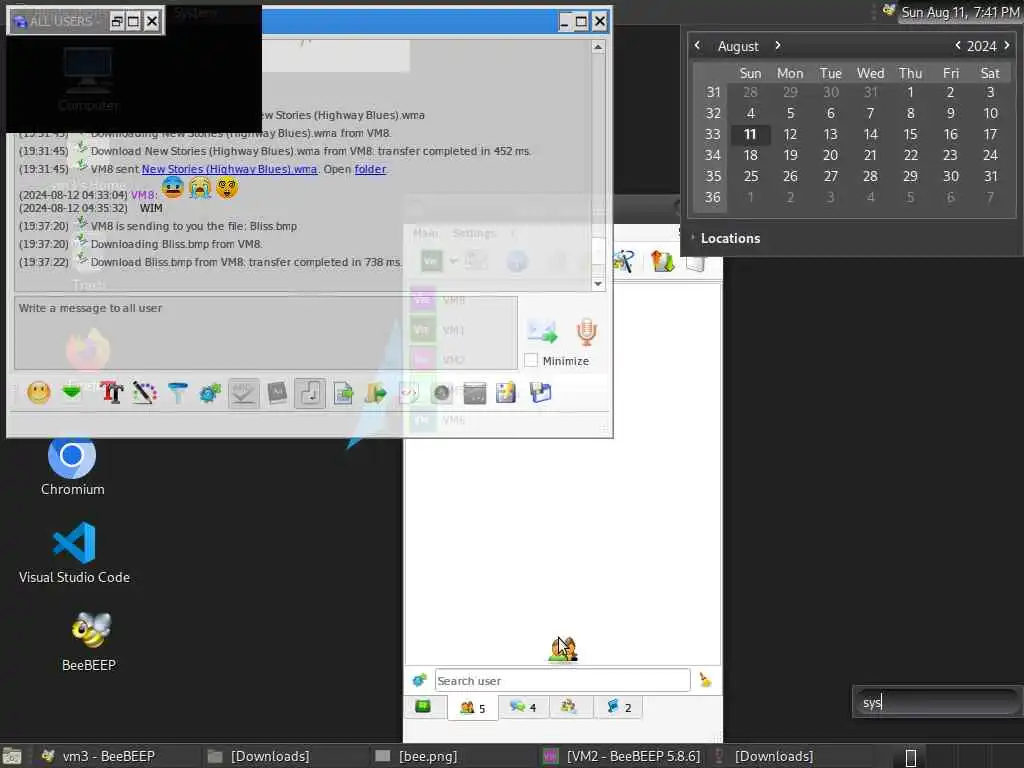Select August 20 in the calendar
1024x768 pixels.
[x=830, y=155]
